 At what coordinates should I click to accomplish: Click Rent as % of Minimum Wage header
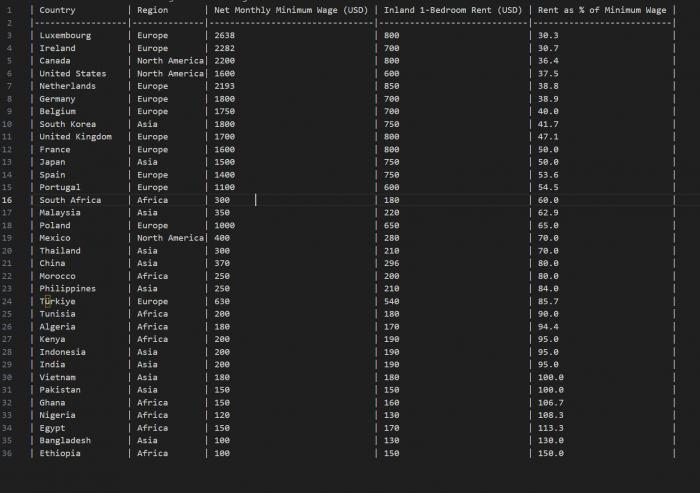tap(602, 10)
